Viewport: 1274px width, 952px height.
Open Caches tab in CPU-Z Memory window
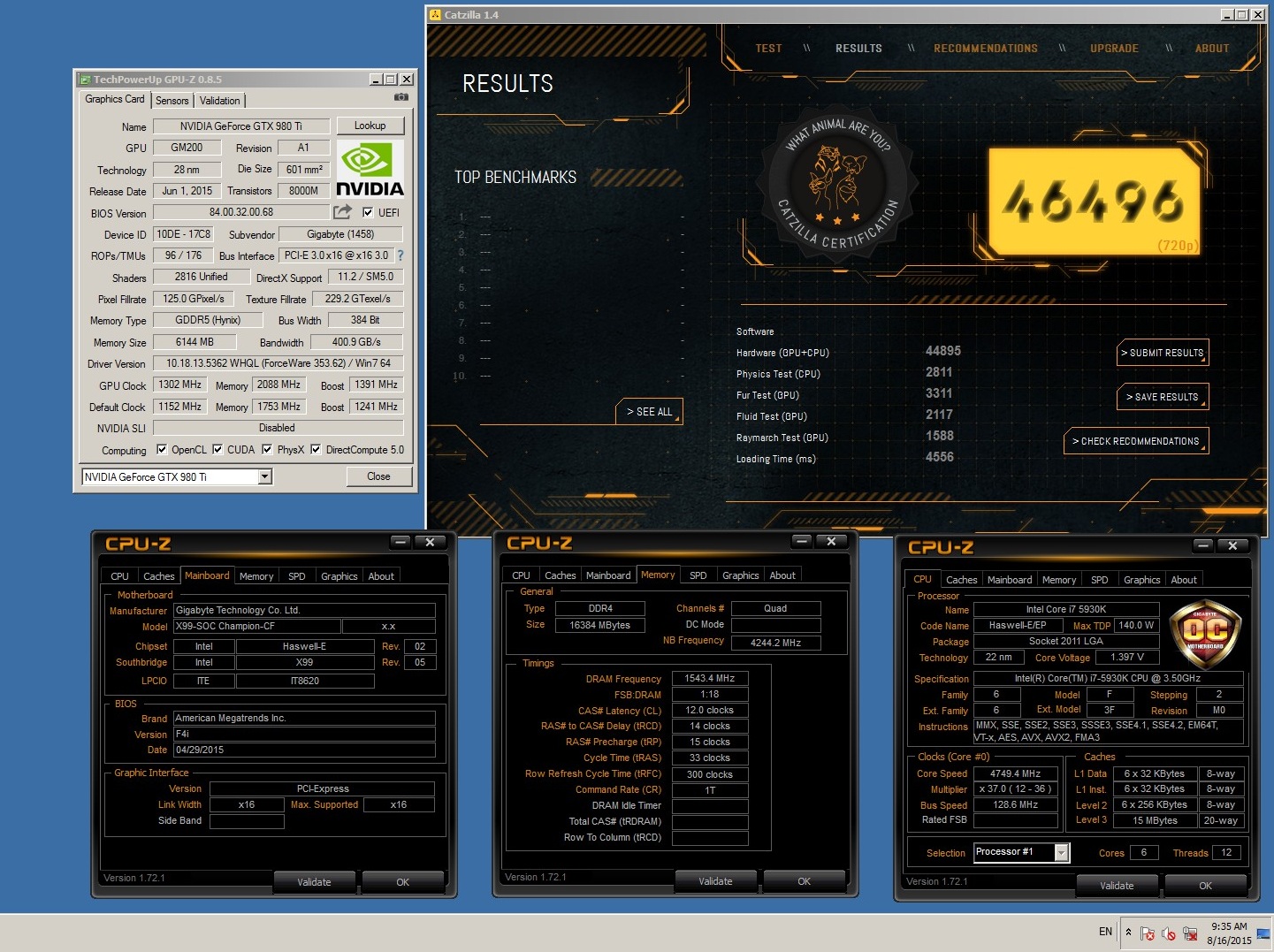(x=561, y=575)
